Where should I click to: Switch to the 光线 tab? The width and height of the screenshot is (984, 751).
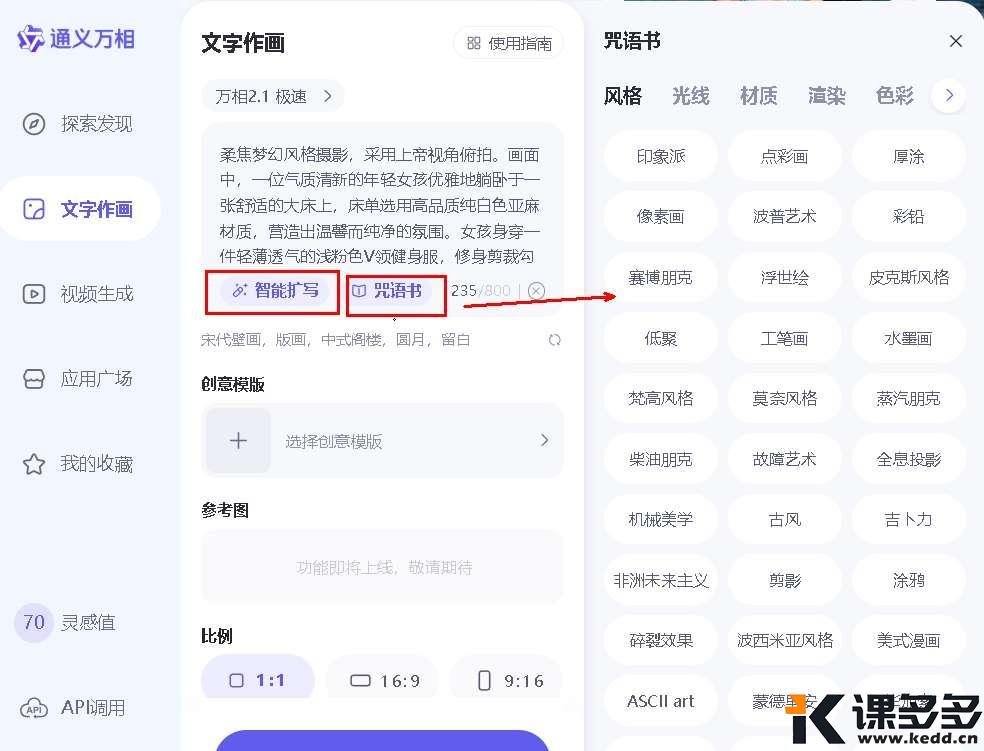pyautogui.click(x=690, y=96)
